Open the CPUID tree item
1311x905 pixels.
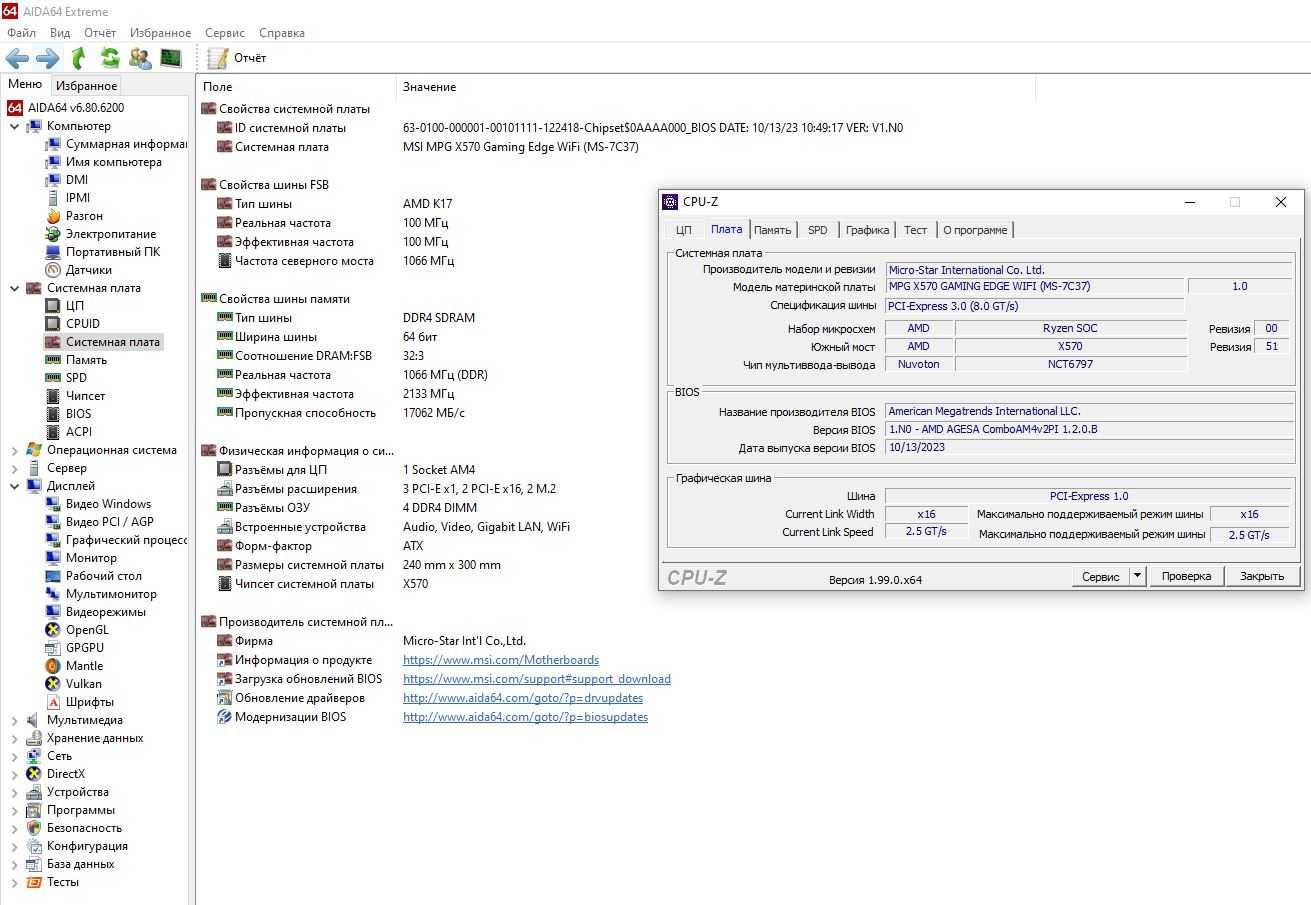83,324
